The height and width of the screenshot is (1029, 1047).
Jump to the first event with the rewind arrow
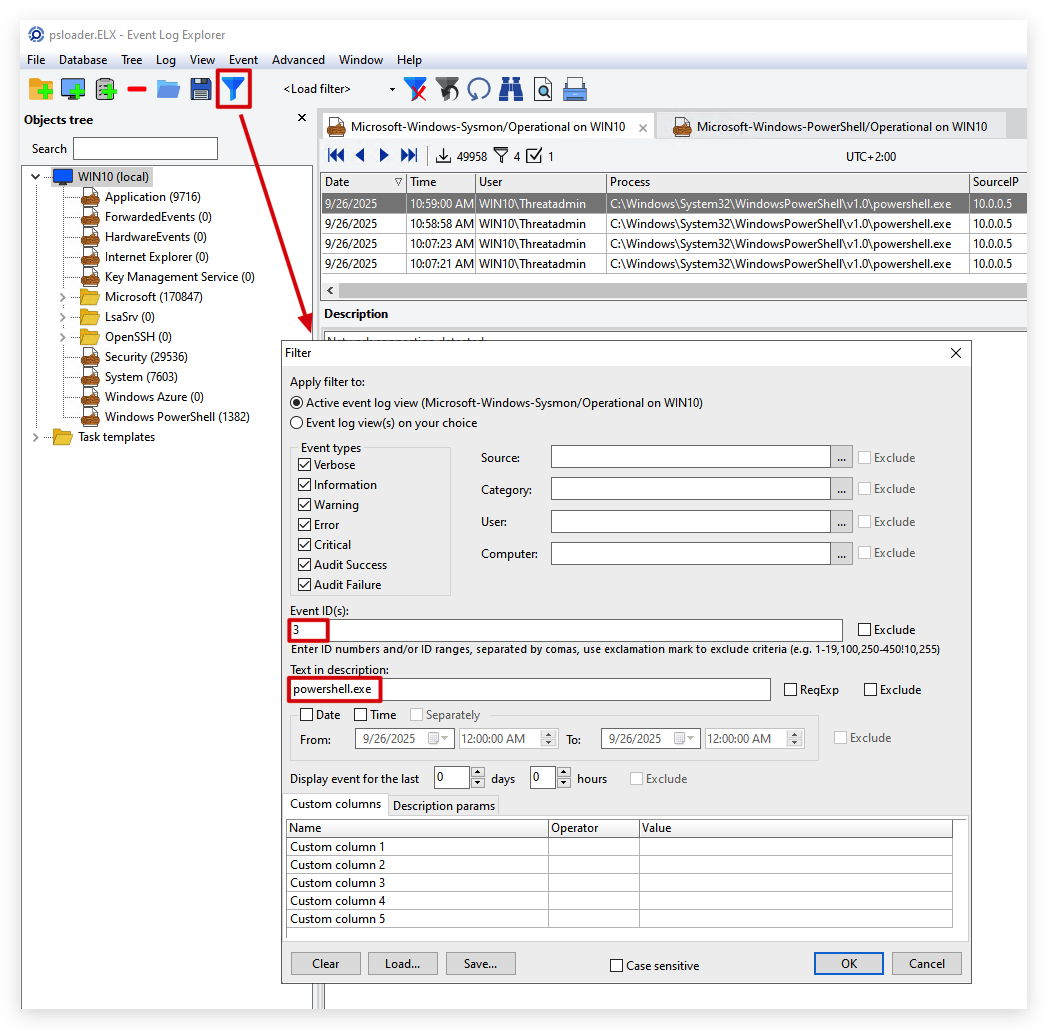click(x=336, y=156)
